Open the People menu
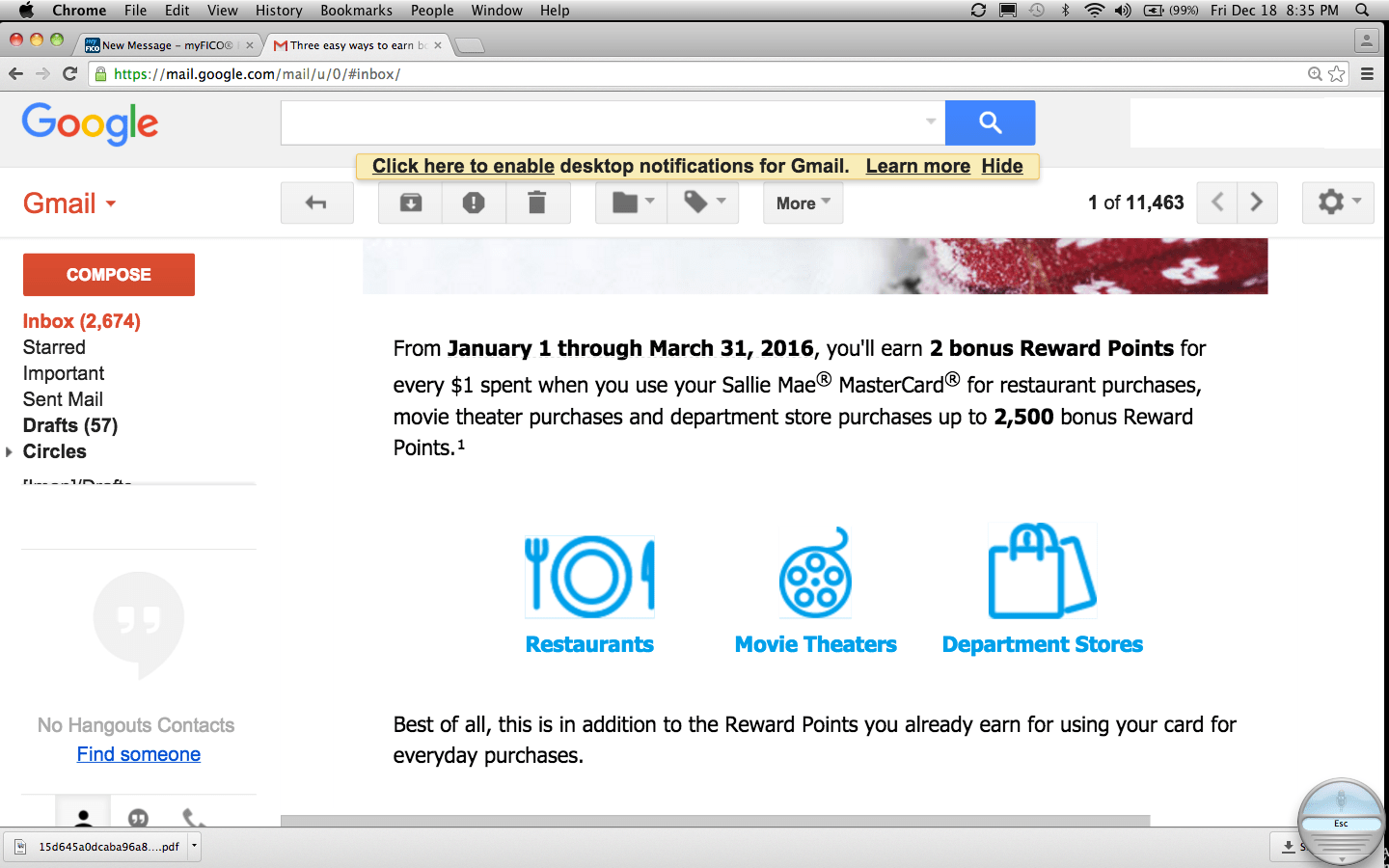Screen dimensions: 1389x868 pyautogui.click(x=432, y=11)
